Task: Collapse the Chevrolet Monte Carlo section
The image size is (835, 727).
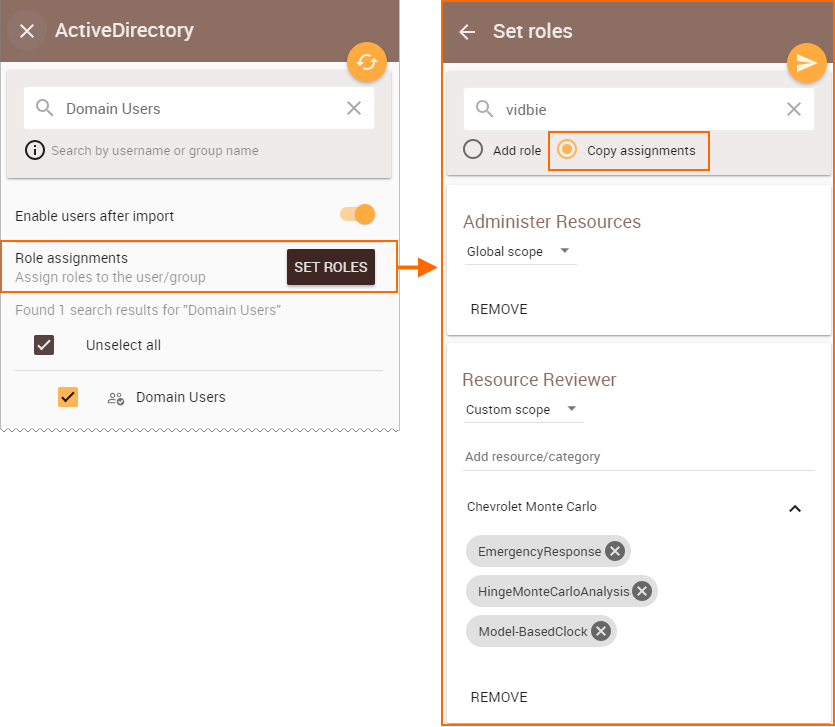Action: click(x=795, y=509)
